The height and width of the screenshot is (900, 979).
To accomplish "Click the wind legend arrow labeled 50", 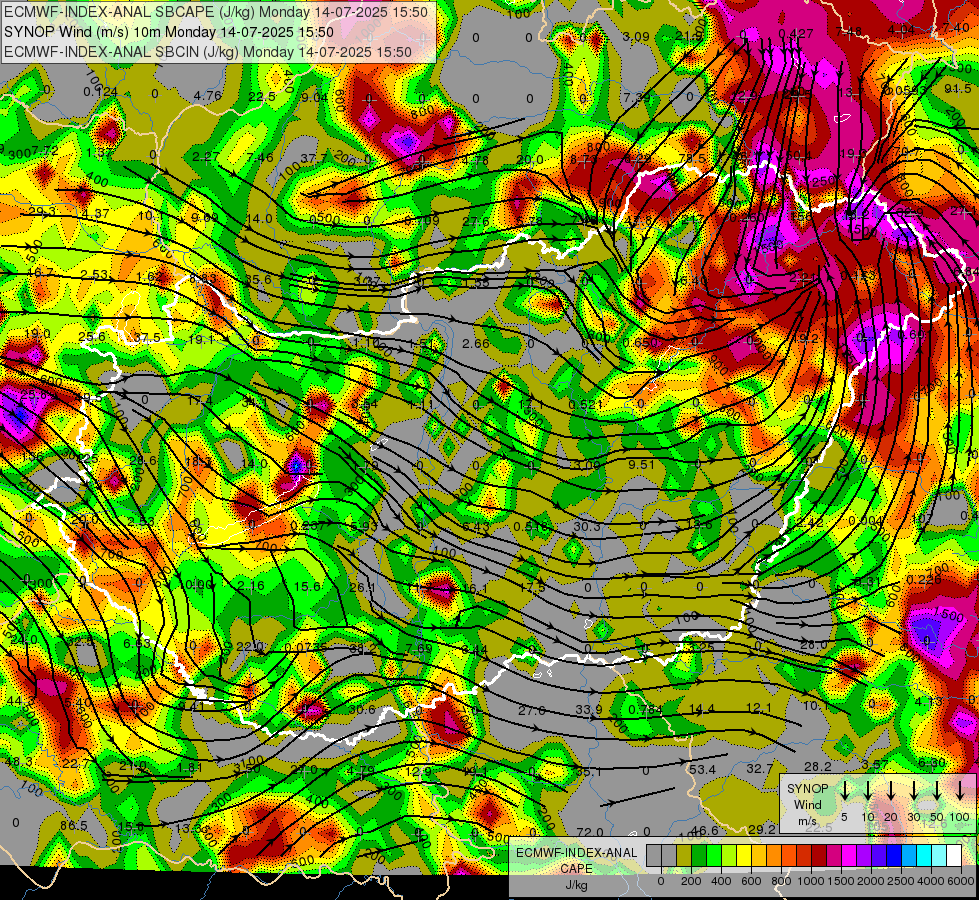I will pos(937,791).
